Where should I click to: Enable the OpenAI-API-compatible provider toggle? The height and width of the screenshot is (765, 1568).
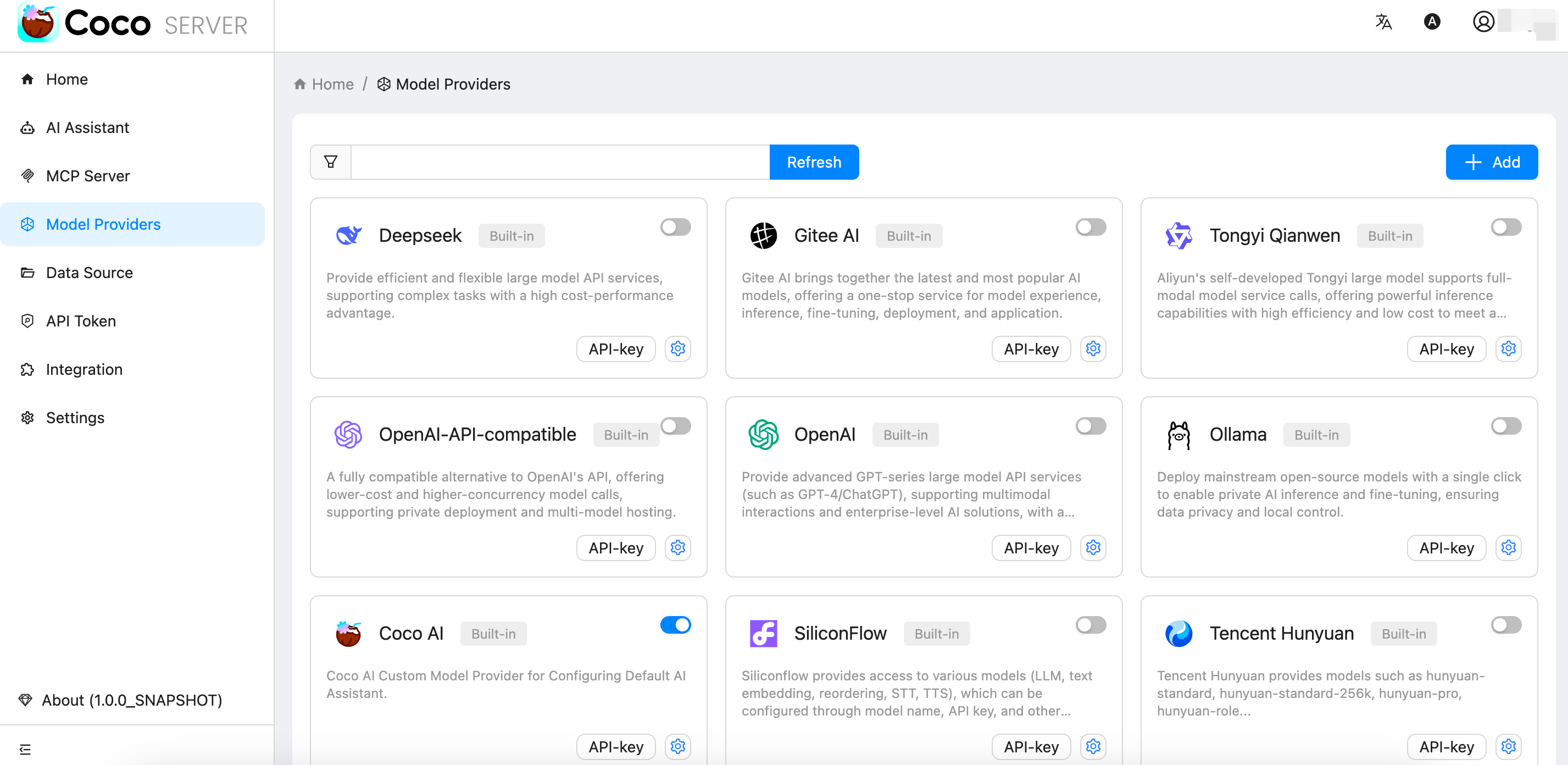pos(676,425)
